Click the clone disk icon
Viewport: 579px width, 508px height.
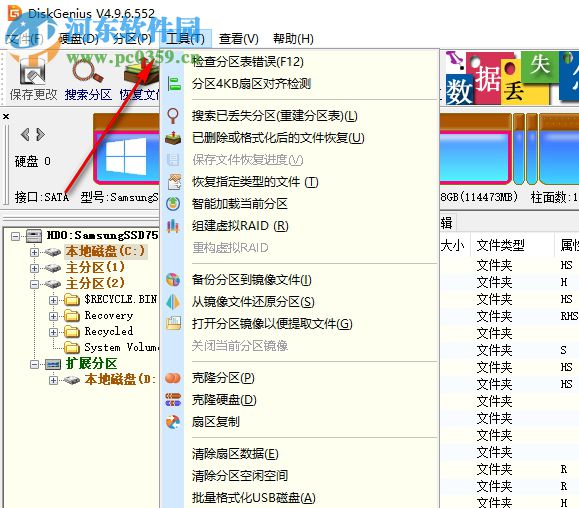[173, 399]
